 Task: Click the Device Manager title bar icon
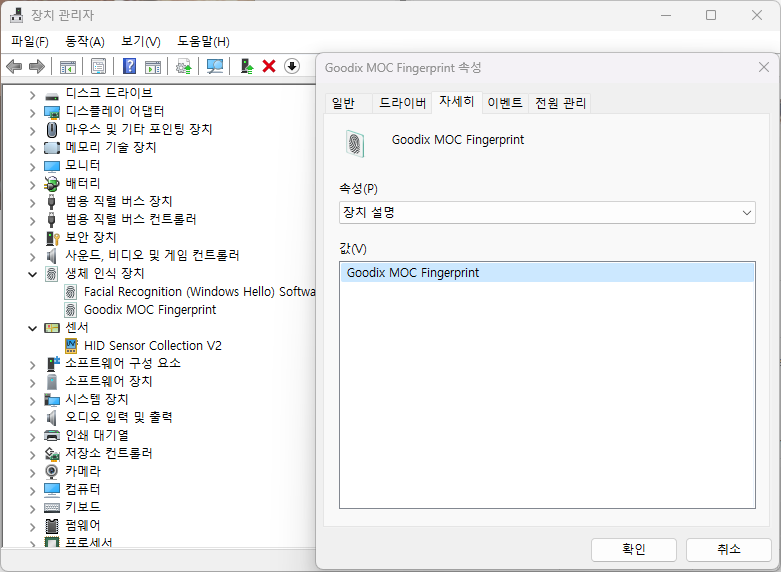16,15
